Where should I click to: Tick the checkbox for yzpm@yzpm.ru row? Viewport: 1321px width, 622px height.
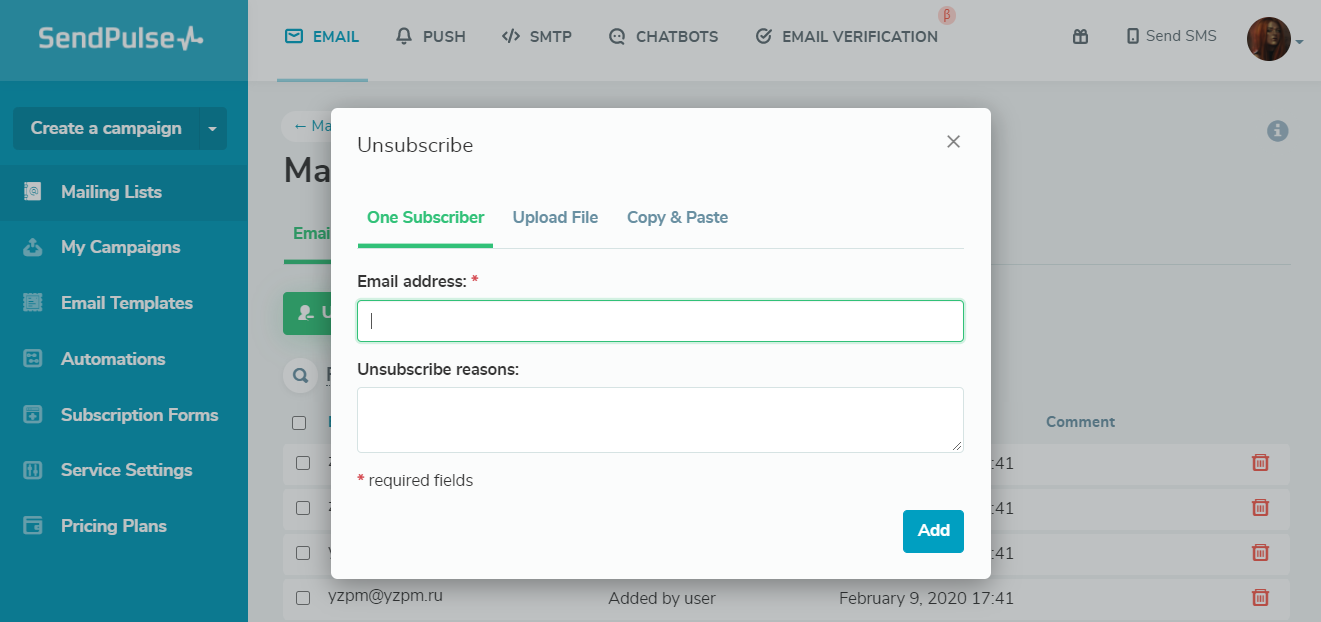pyautogui.click(x=303, y=598)
